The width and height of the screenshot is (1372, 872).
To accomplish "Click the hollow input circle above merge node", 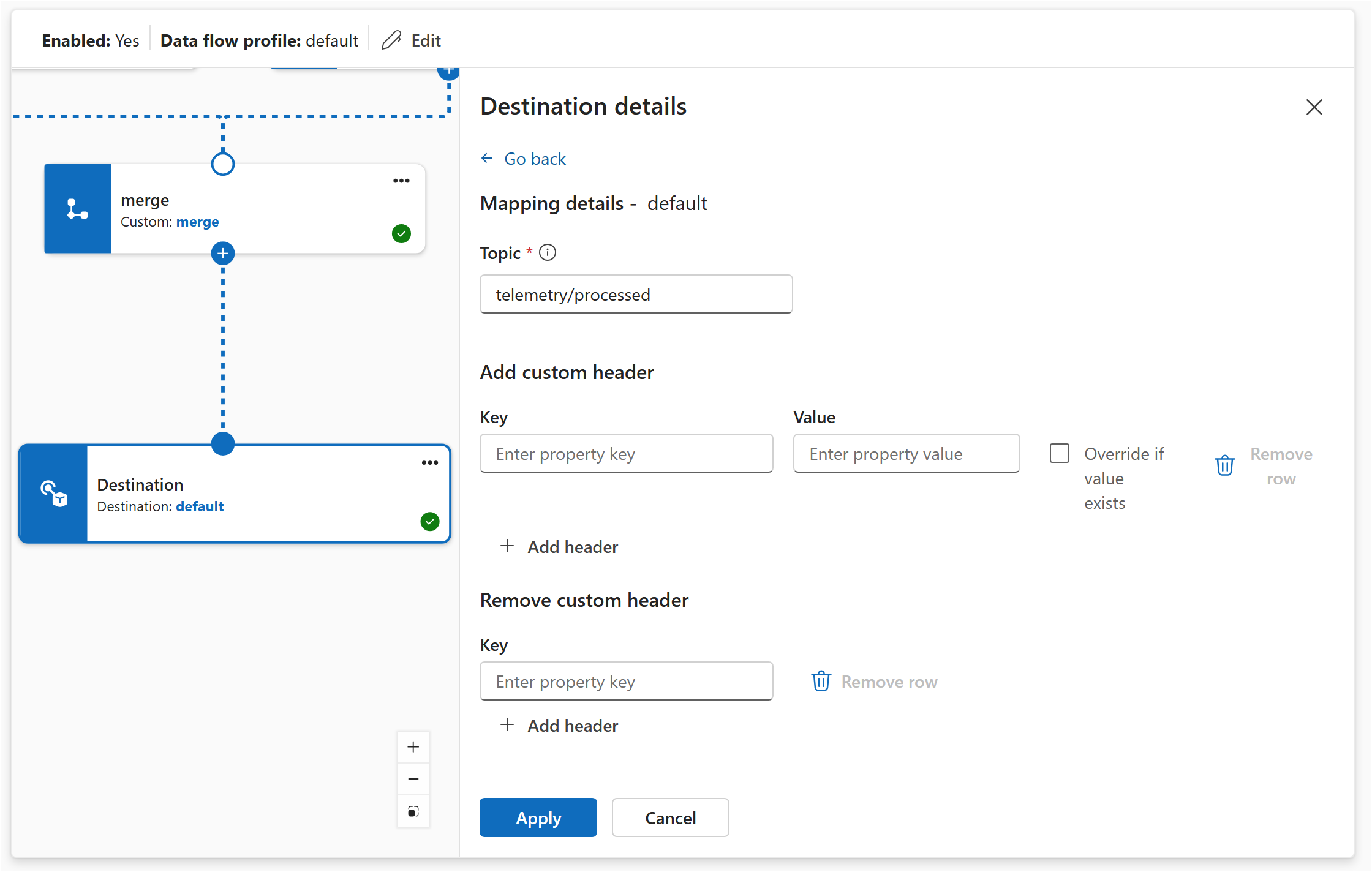I will point(223,164).
